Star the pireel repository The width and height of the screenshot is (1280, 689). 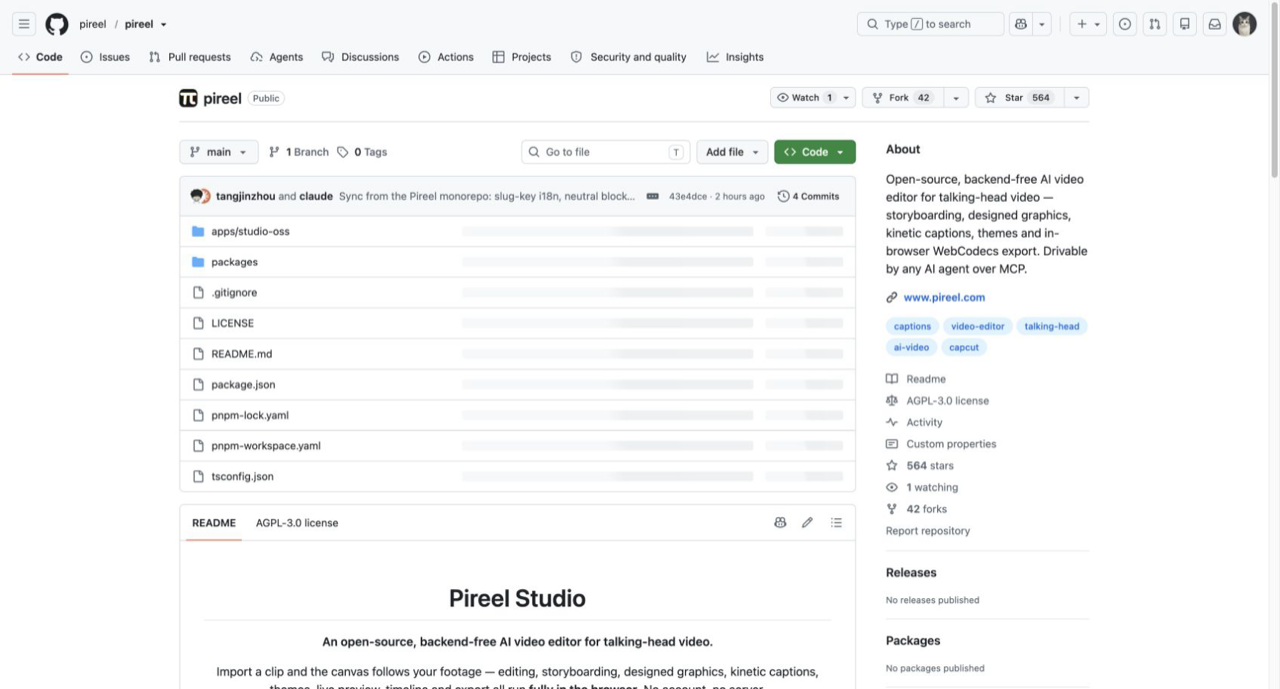tap(1017, 97)
